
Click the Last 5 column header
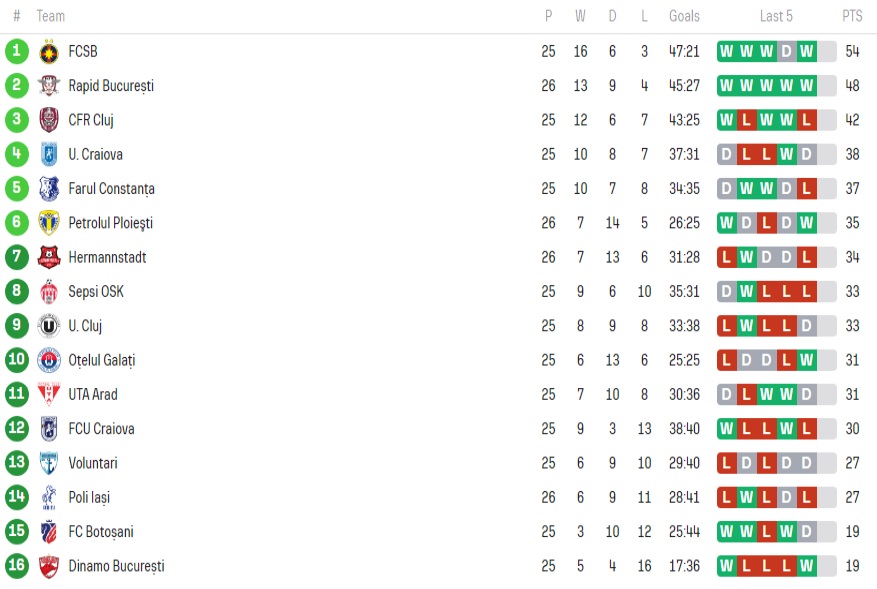click(776, 16)
